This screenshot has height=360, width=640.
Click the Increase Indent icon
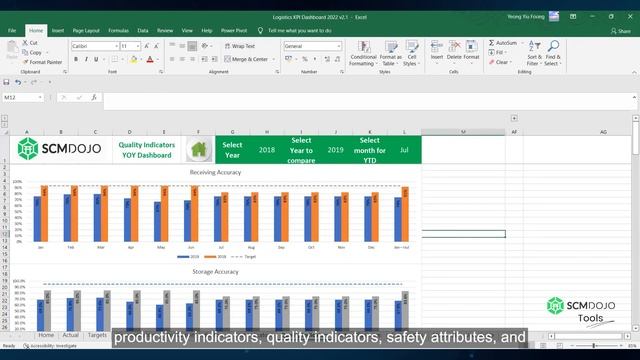(x=214, y=59)
